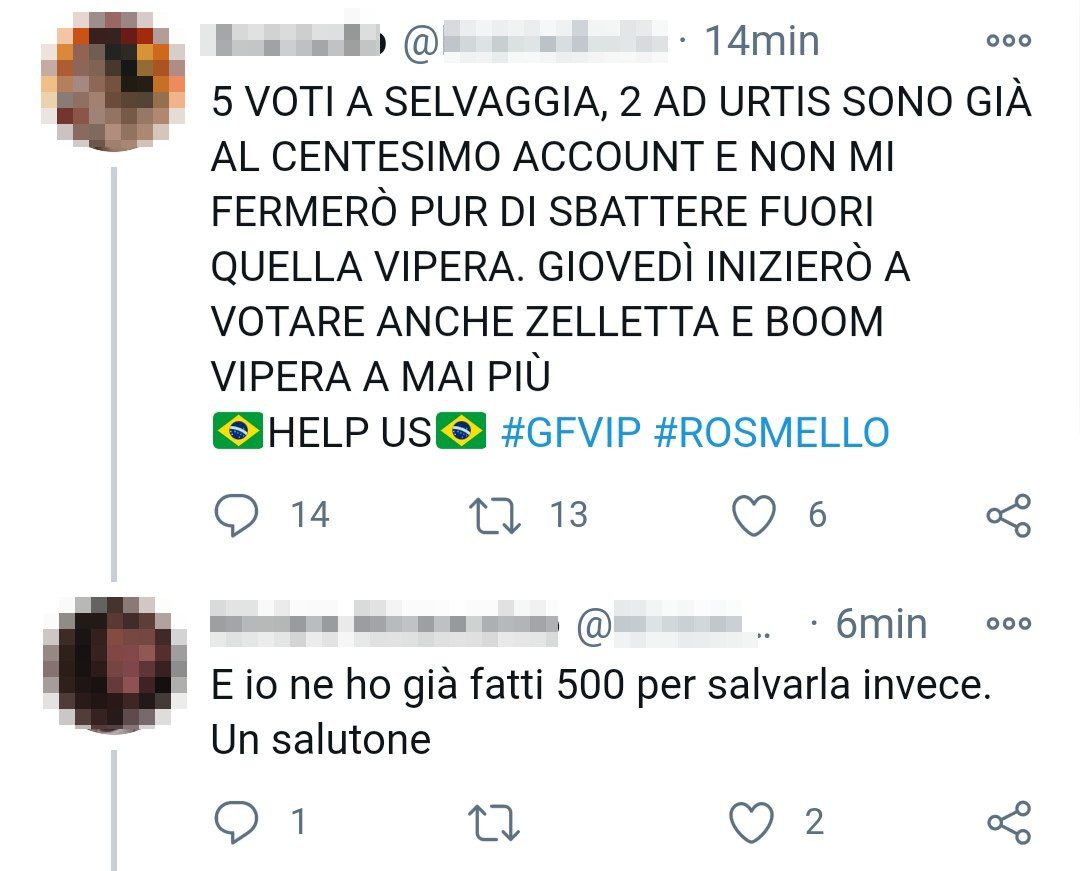Image resolution: width=1080 pixels, height=871 pixels.
Task: Reply to the 'Un salutone' tweet
Action: [236, 822]
